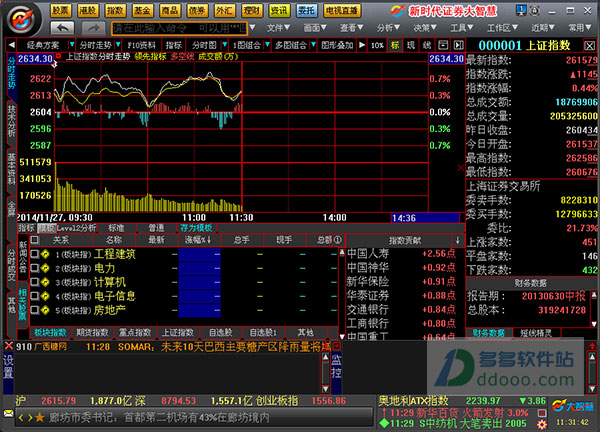
Task: Open the 分析 menu
Action: 388,28
